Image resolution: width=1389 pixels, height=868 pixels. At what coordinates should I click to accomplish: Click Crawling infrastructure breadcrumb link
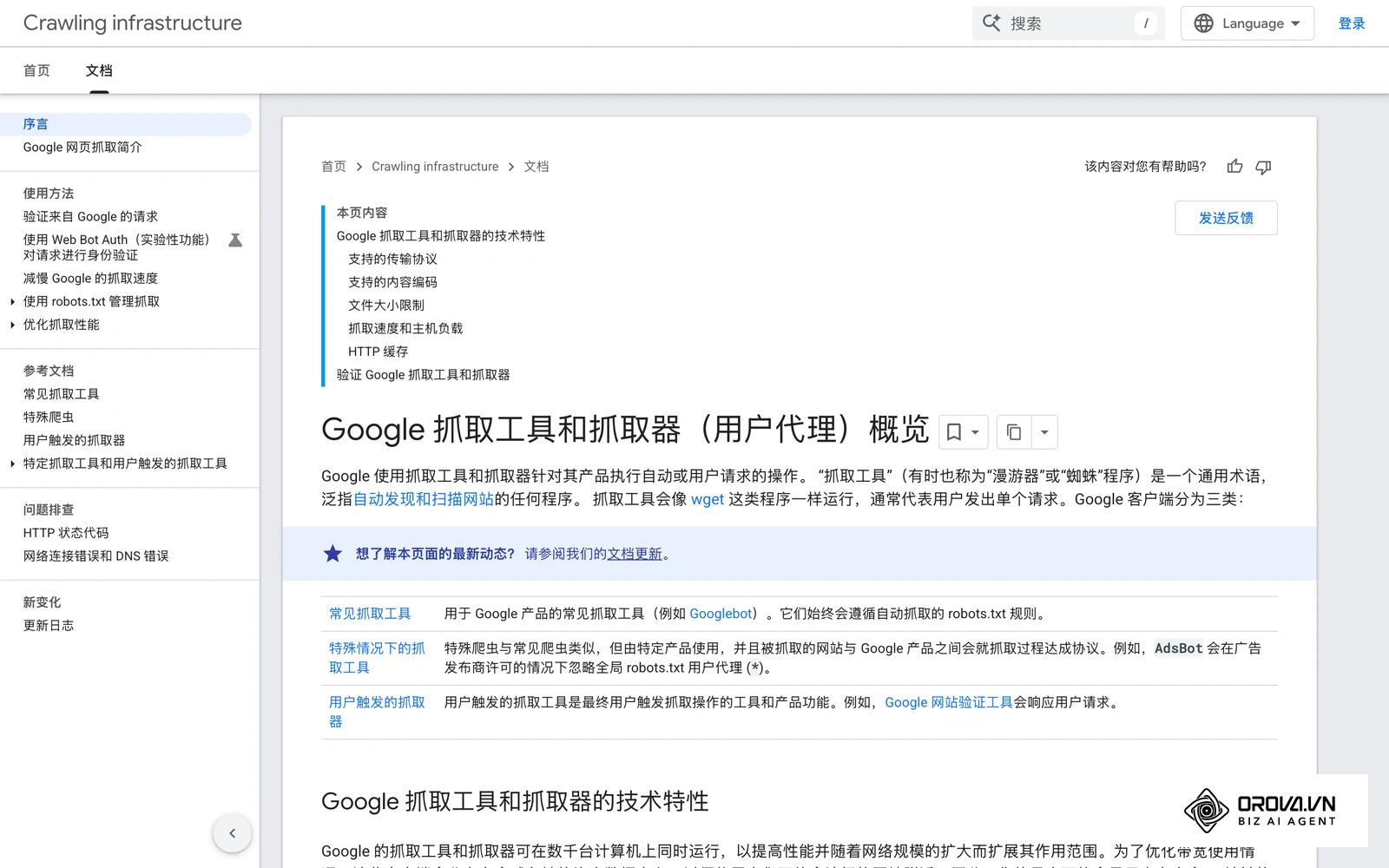tap(435, 167)
